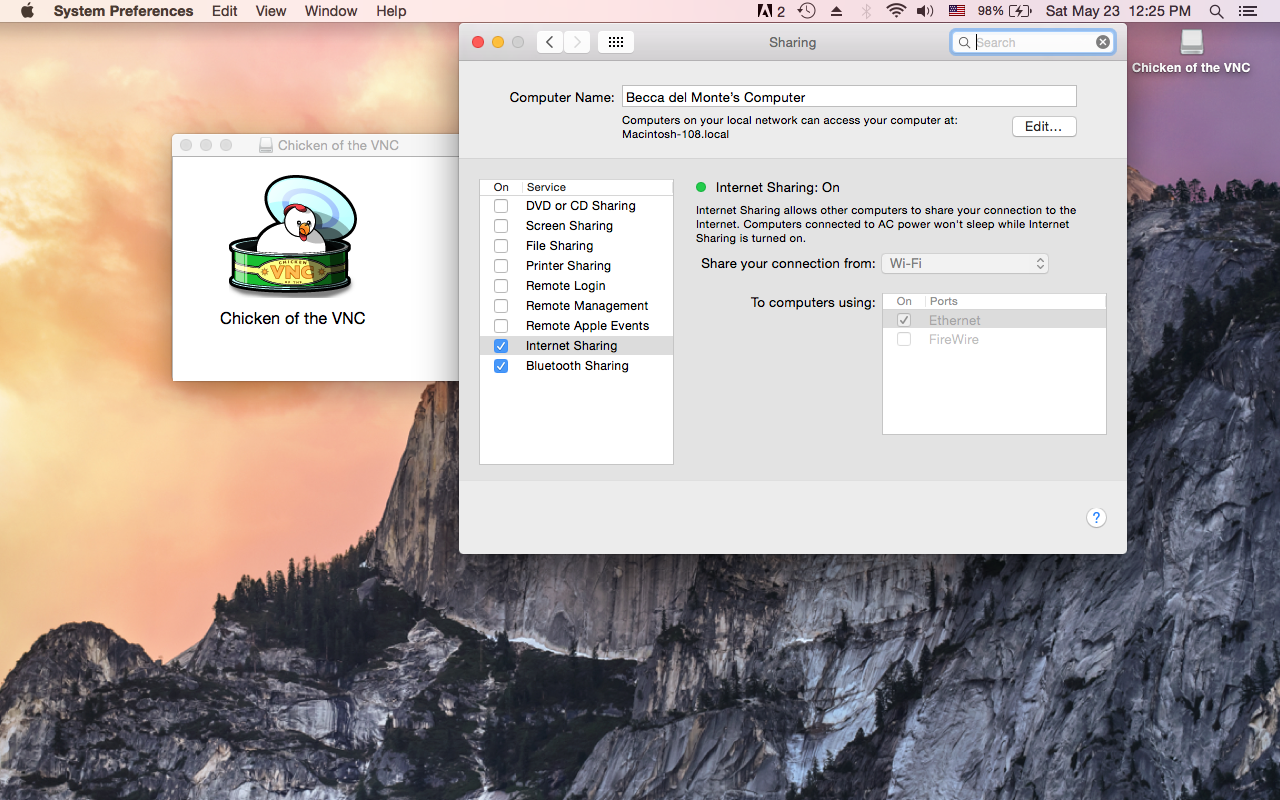Toggle the FireWire port checkbox
The height and width of the screenshot is (800, 1280).
[x=904, y=339]
